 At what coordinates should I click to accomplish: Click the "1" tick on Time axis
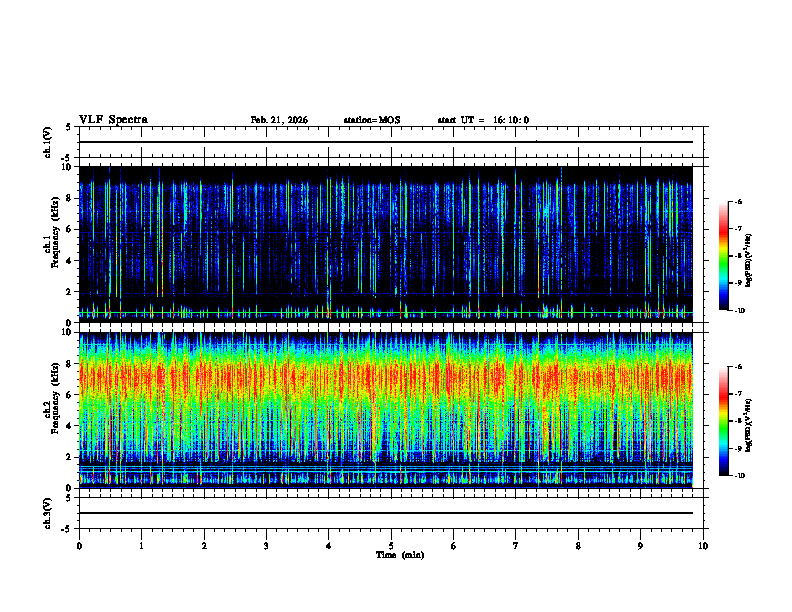pyautogui.click(x=141, y=546)
